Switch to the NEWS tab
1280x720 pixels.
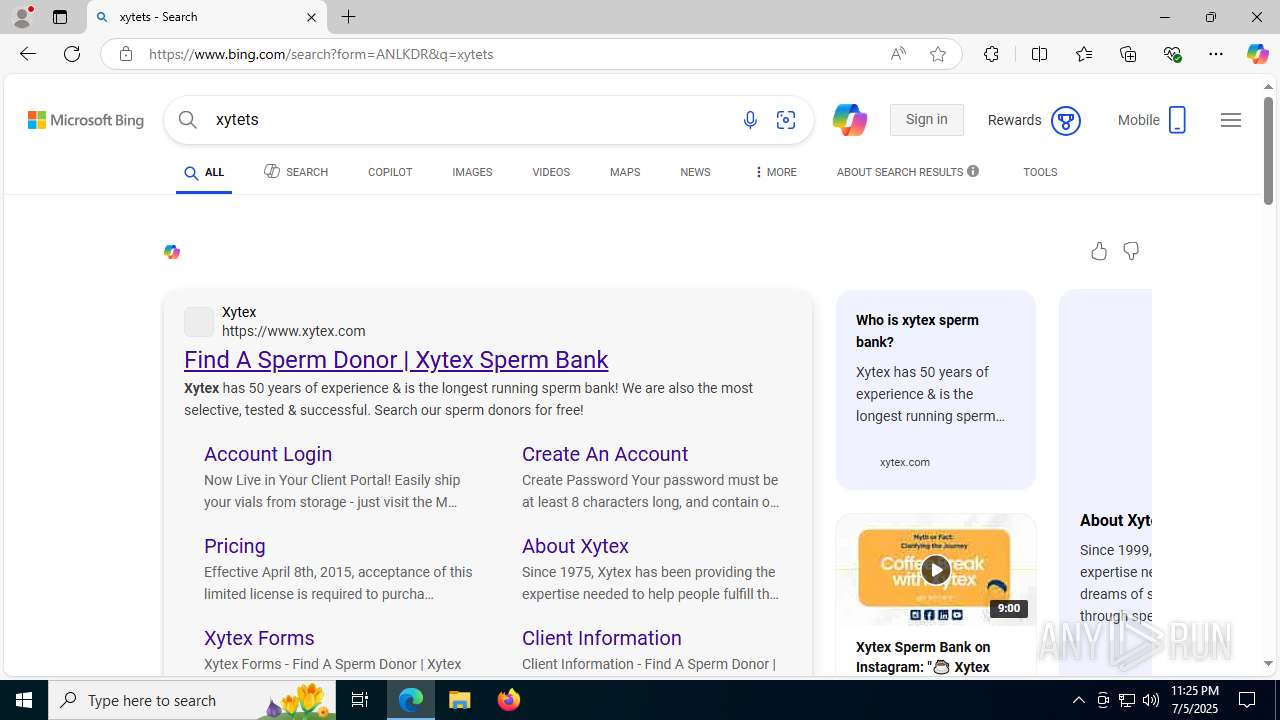(695, 173)
